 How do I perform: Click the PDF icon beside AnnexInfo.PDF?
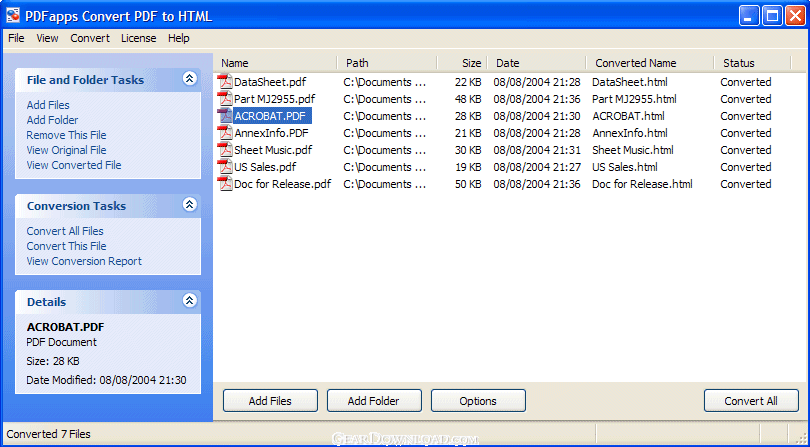tap(225, 133)
